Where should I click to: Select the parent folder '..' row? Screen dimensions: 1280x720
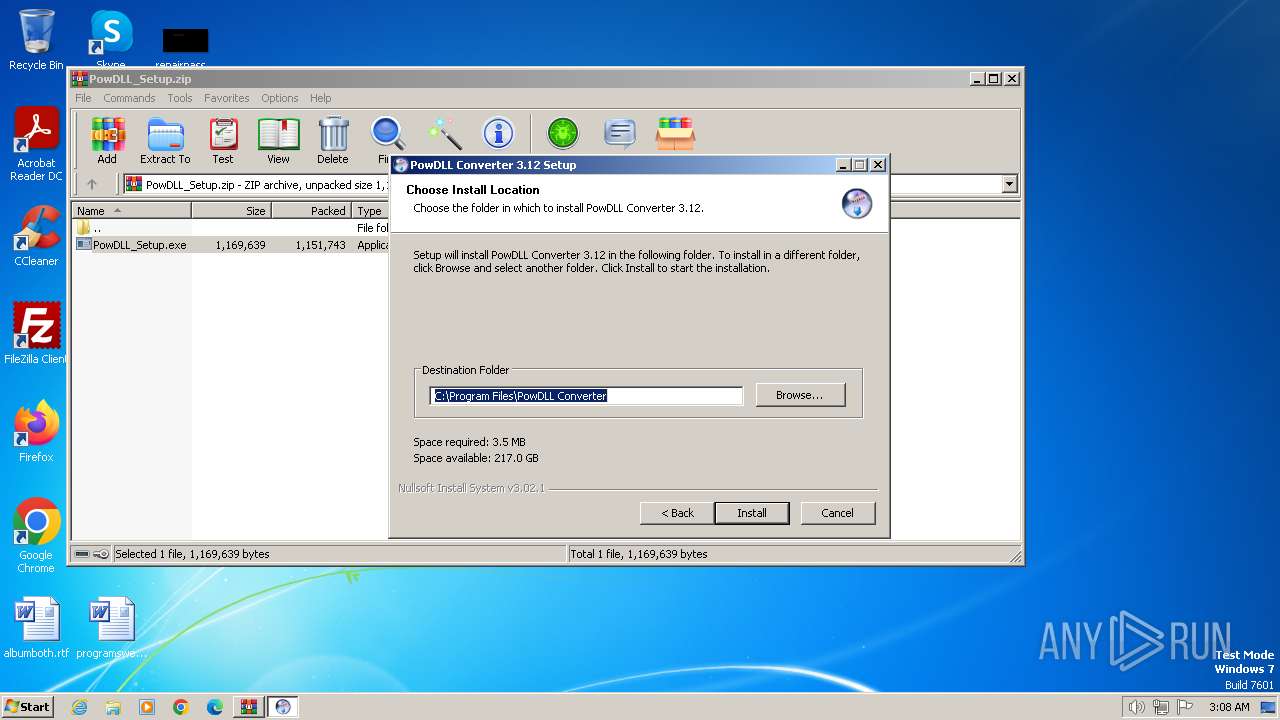pyautogui.click(x=232, y=228)
